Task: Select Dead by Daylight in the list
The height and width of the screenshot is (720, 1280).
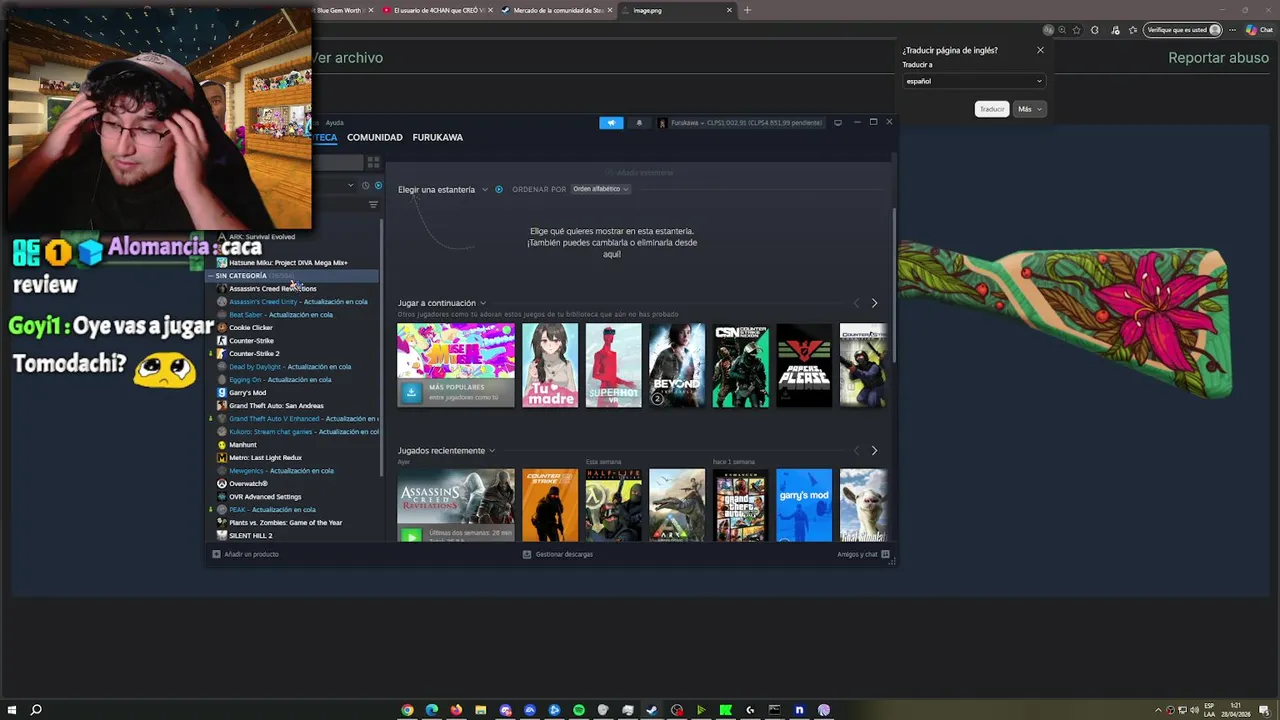Action: pyautogui.click(x=255, y=366)
